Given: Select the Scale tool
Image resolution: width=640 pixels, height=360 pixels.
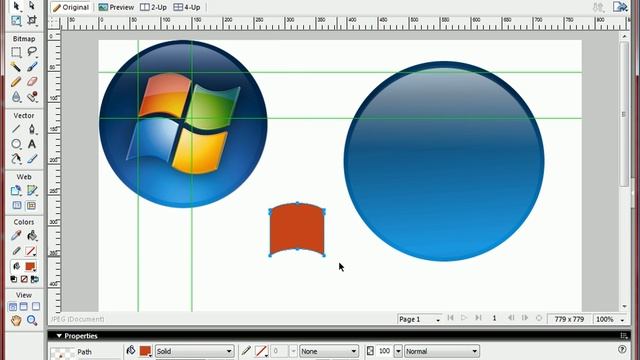Looking at the screenshot, I should click(x=16, y=20).
